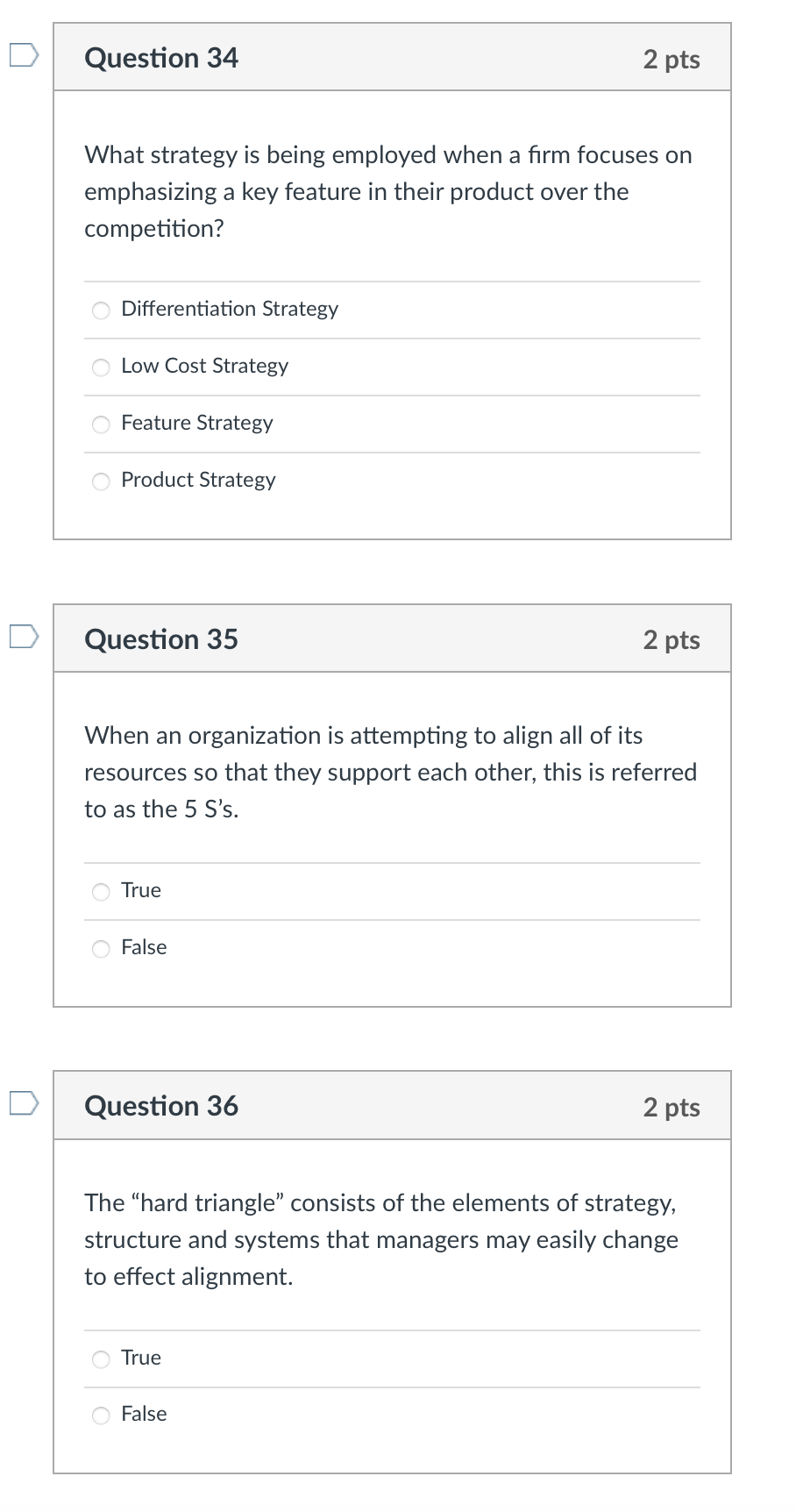Screen dimensions: 796x1512
Task: Click the Question 35 header
Action: (x=161, y=638)
